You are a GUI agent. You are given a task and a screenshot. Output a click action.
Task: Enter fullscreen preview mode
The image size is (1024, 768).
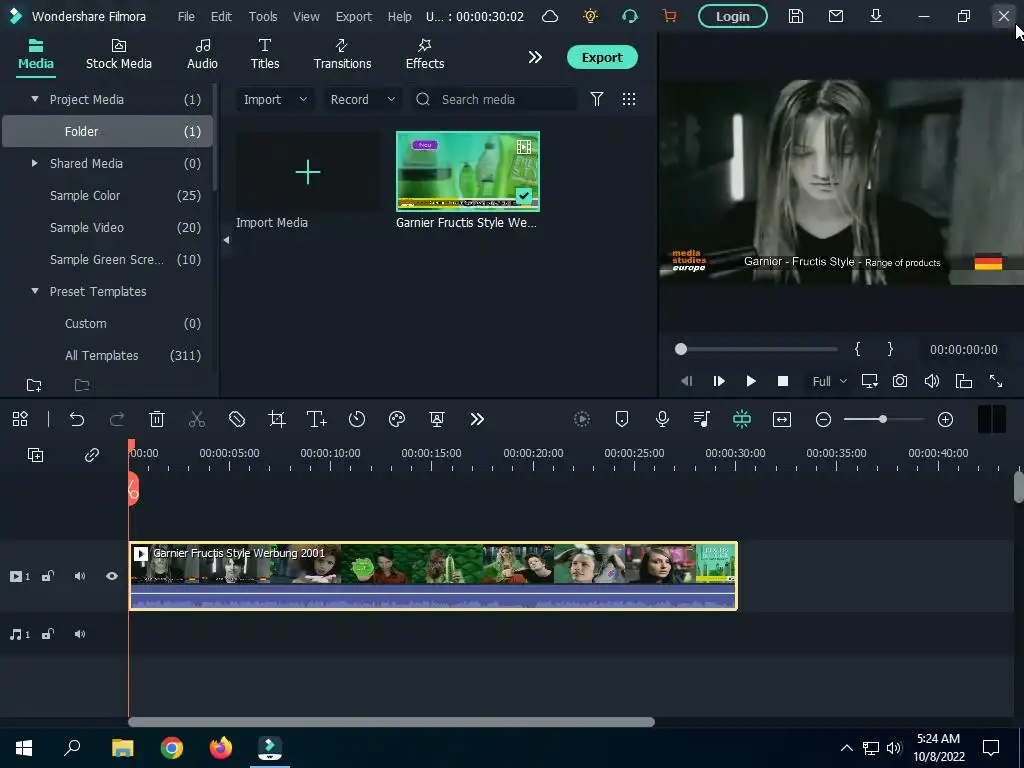[996, 381]
